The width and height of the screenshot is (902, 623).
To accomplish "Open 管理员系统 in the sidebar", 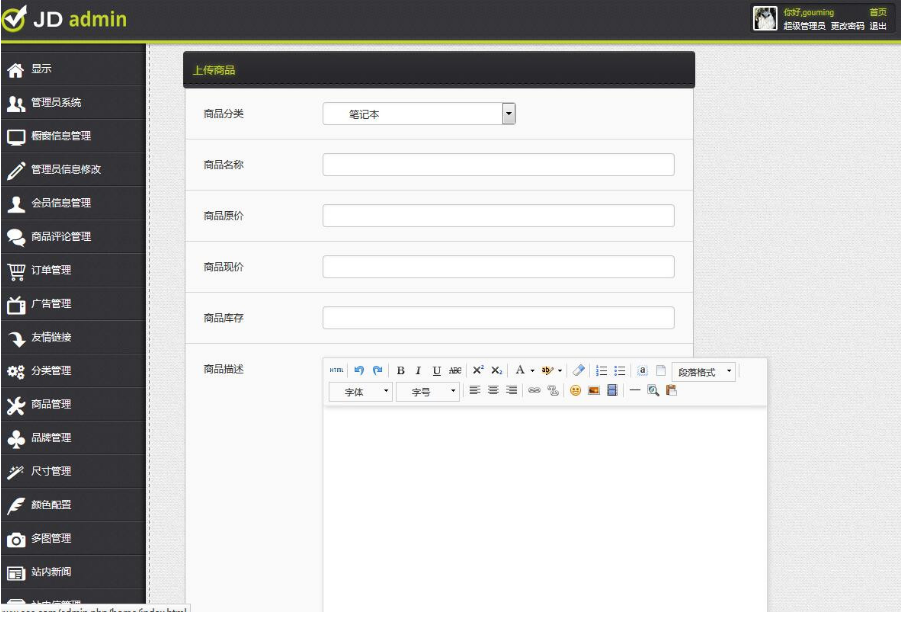I will click(73, 103).
